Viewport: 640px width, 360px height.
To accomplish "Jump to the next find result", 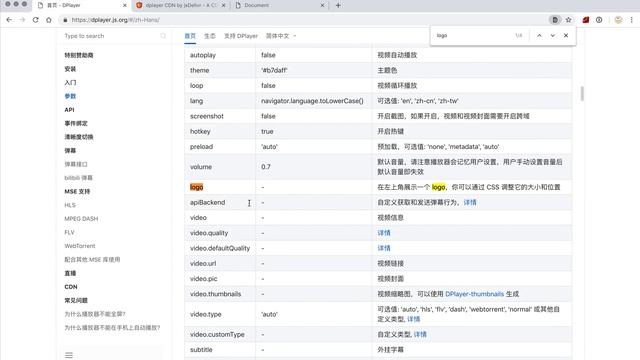I will point(553,36).
